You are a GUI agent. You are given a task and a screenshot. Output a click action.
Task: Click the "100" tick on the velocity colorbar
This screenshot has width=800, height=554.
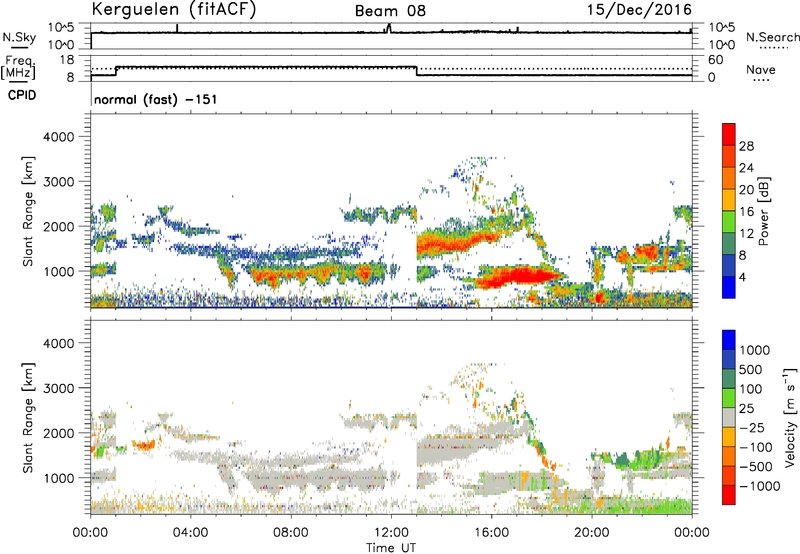(x=751, y=389)
